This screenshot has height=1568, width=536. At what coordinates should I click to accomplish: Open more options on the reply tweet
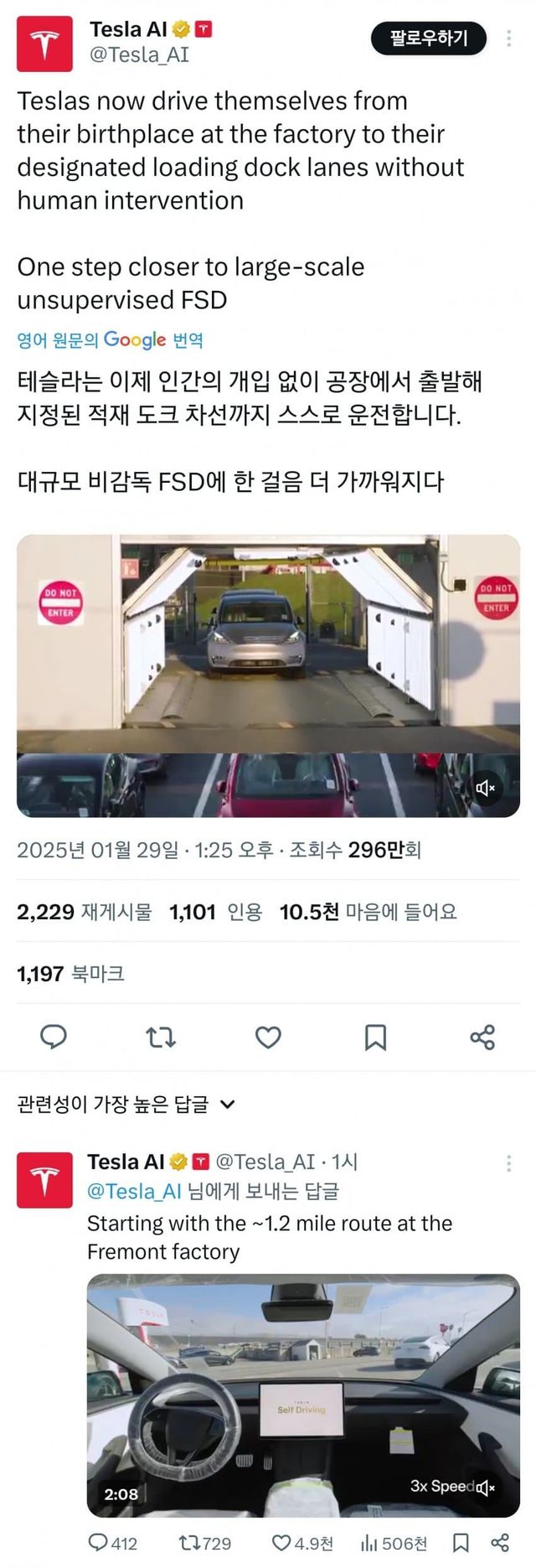508,1163
